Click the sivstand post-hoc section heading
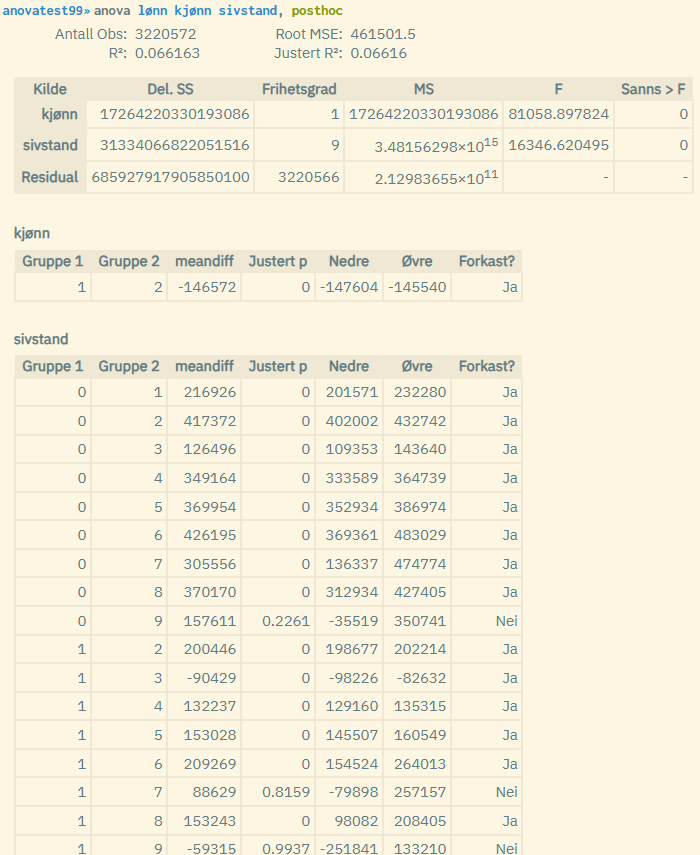 (x=41, y=339)
